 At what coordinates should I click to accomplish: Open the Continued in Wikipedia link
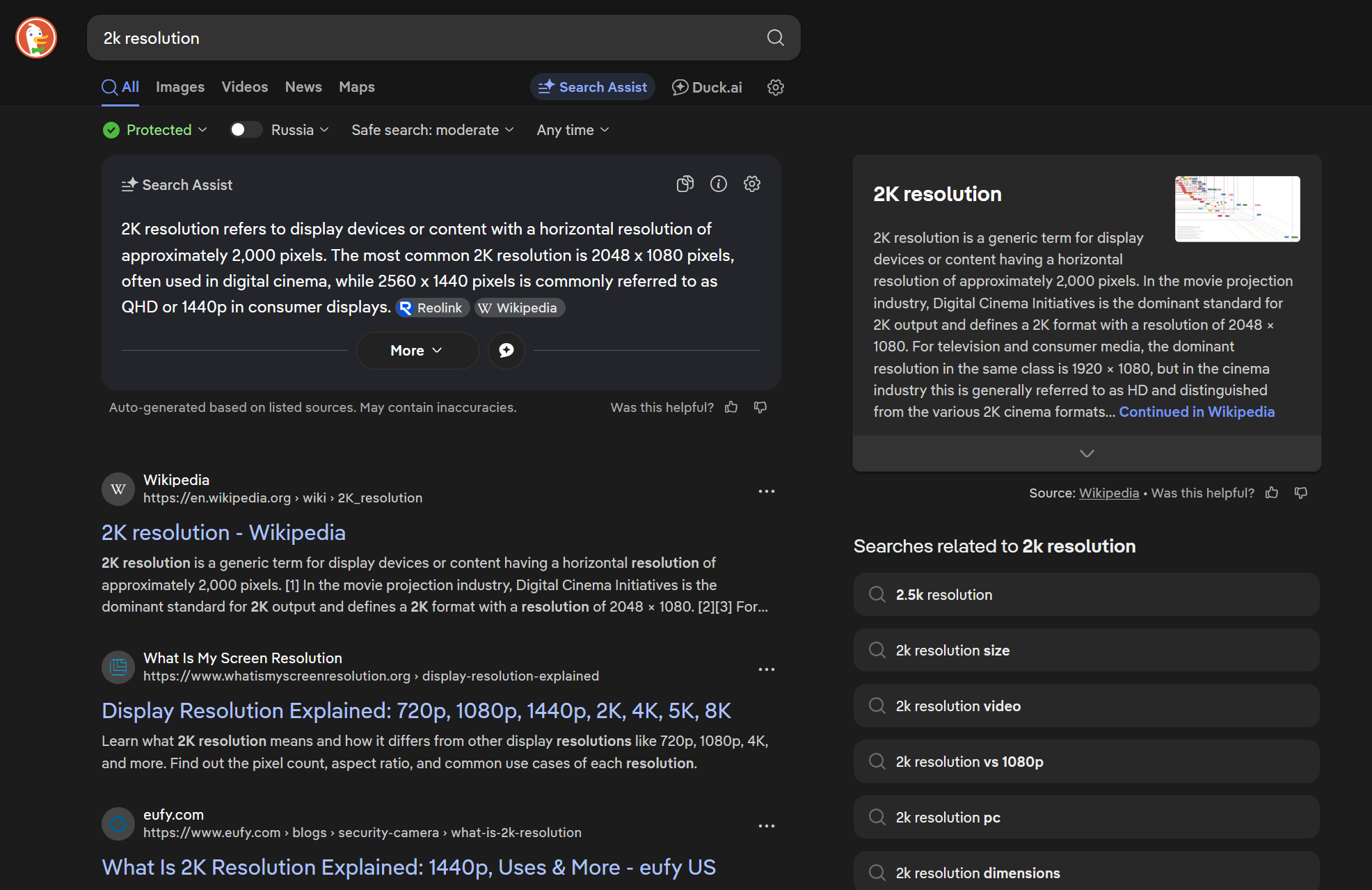[1196, 412]
